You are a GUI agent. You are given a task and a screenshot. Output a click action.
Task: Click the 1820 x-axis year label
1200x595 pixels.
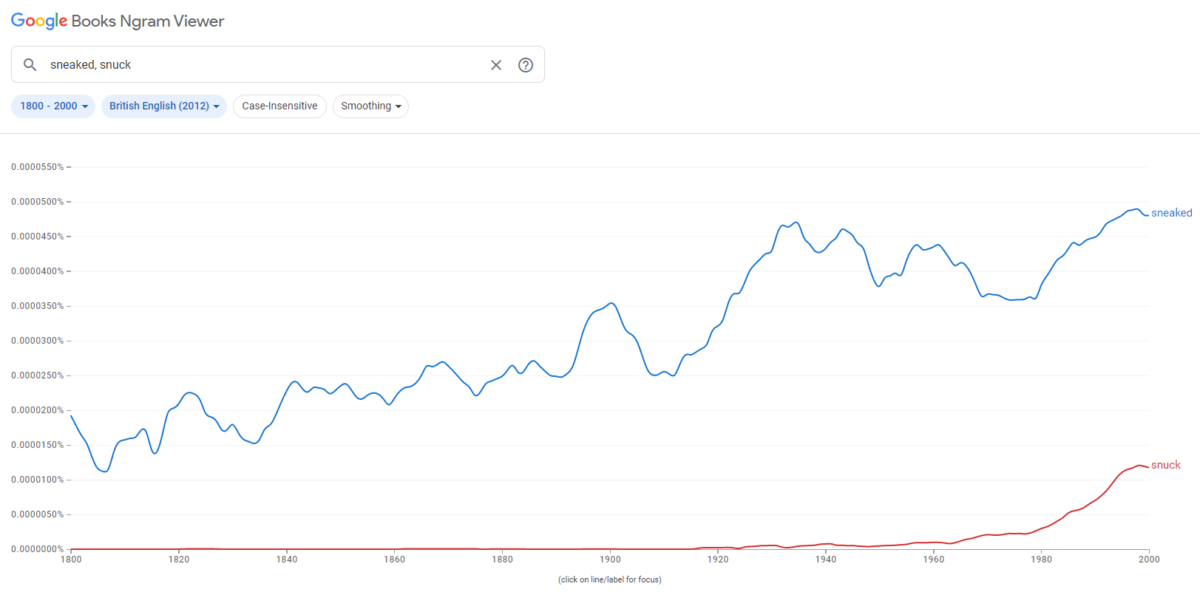[178, 562]
